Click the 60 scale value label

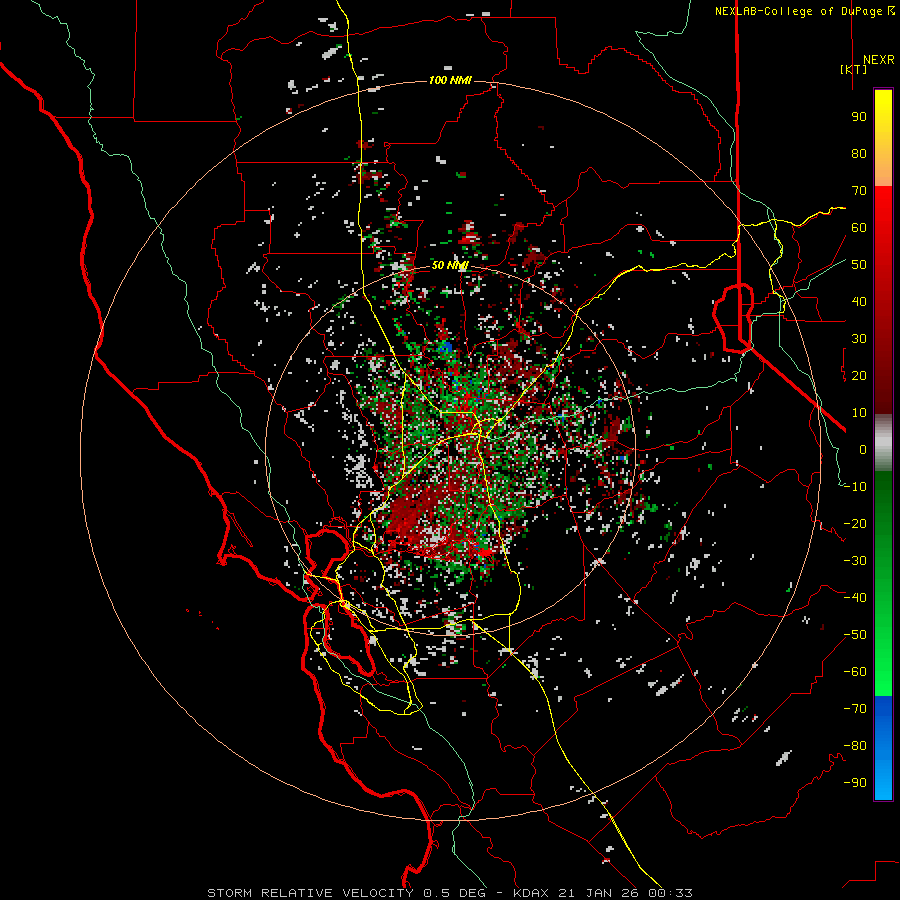[x=859, y=228]
